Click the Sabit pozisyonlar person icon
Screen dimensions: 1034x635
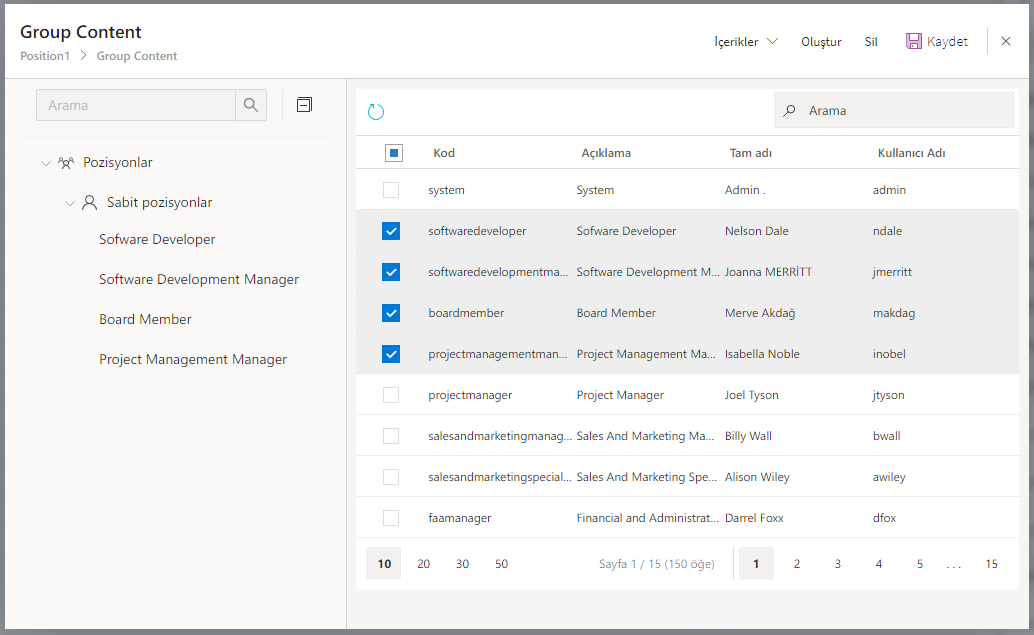click(x=90, y=202)
